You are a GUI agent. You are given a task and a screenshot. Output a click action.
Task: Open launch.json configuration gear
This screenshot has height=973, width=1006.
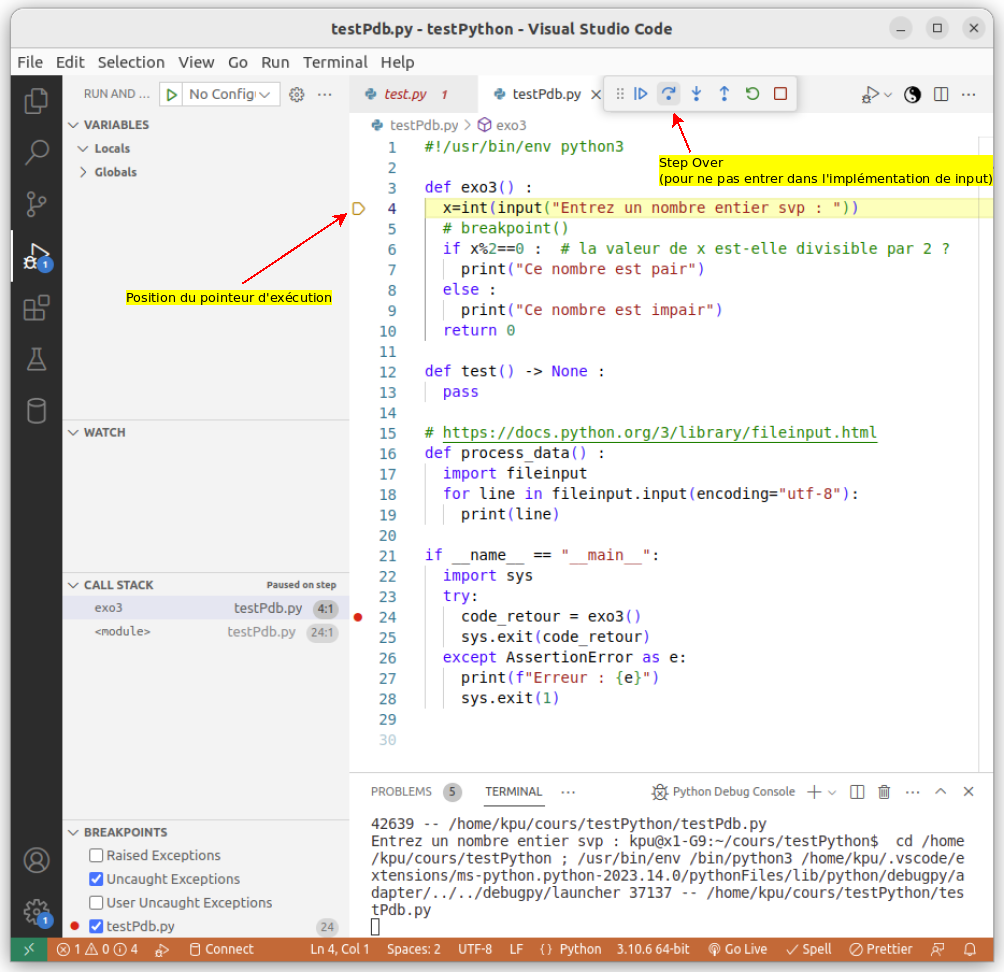click(296, 95)
